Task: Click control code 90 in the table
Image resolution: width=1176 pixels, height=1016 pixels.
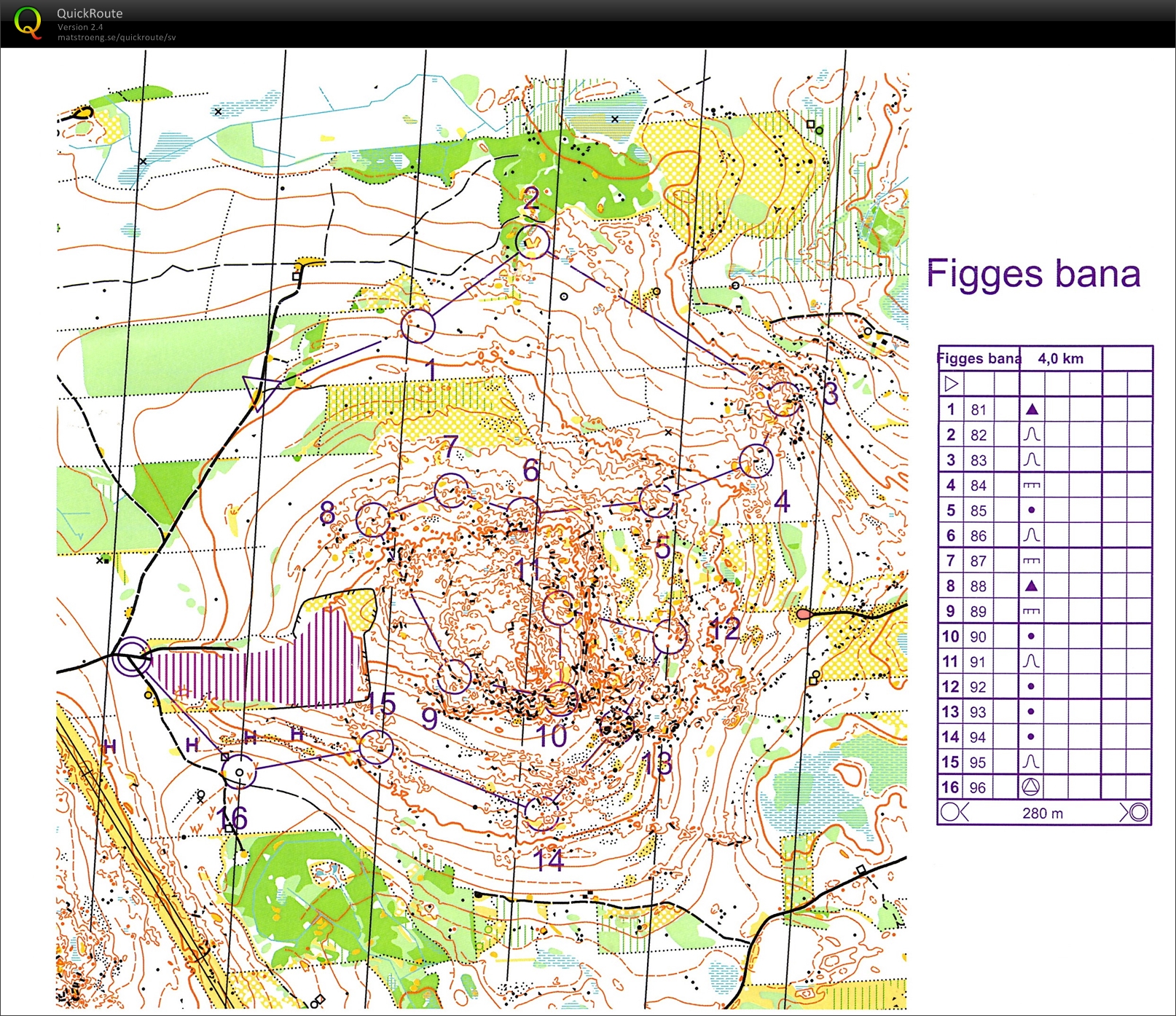Action: click(979, 637)
